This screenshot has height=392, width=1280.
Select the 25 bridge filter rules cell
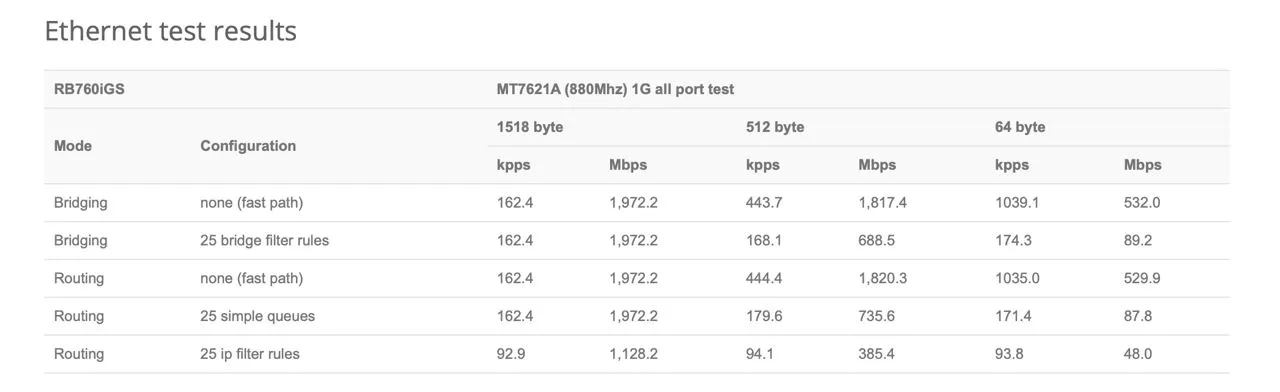(x=265, y=241)
